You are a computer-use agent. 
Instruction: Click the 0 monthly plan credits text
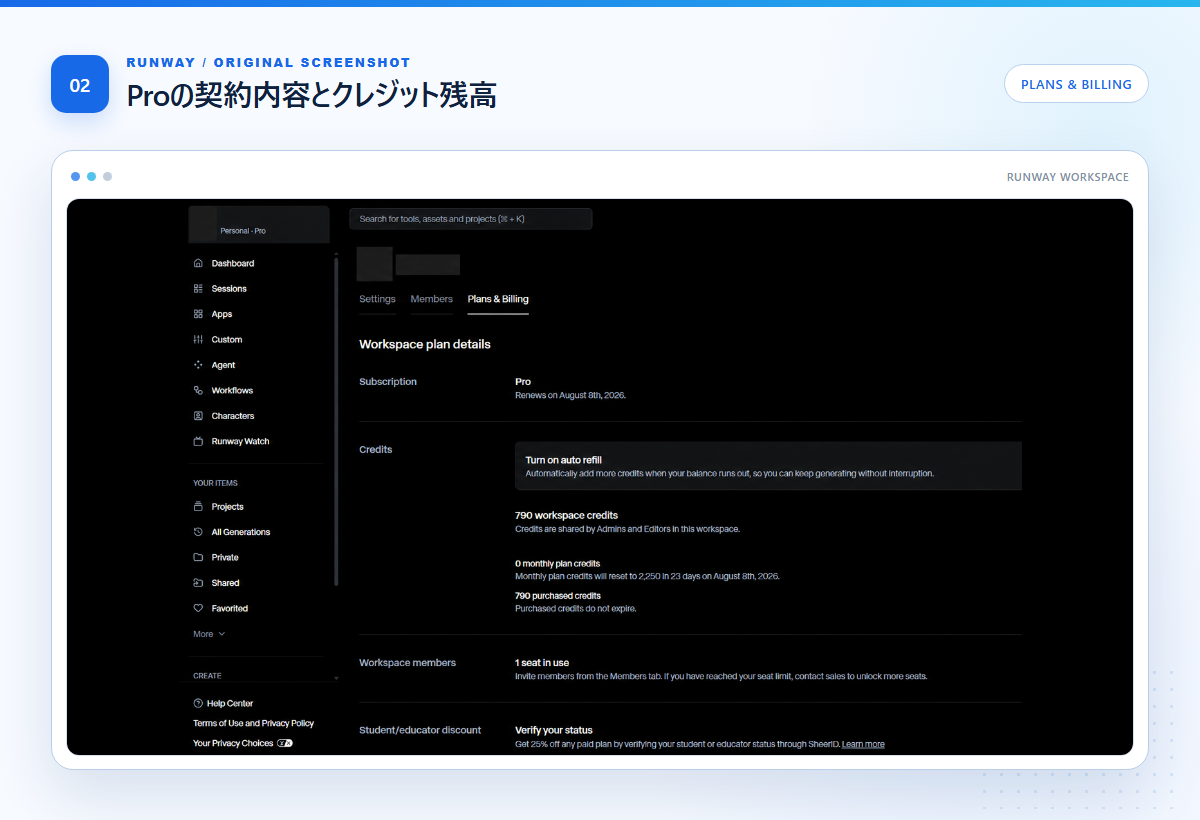click(557, 563)
